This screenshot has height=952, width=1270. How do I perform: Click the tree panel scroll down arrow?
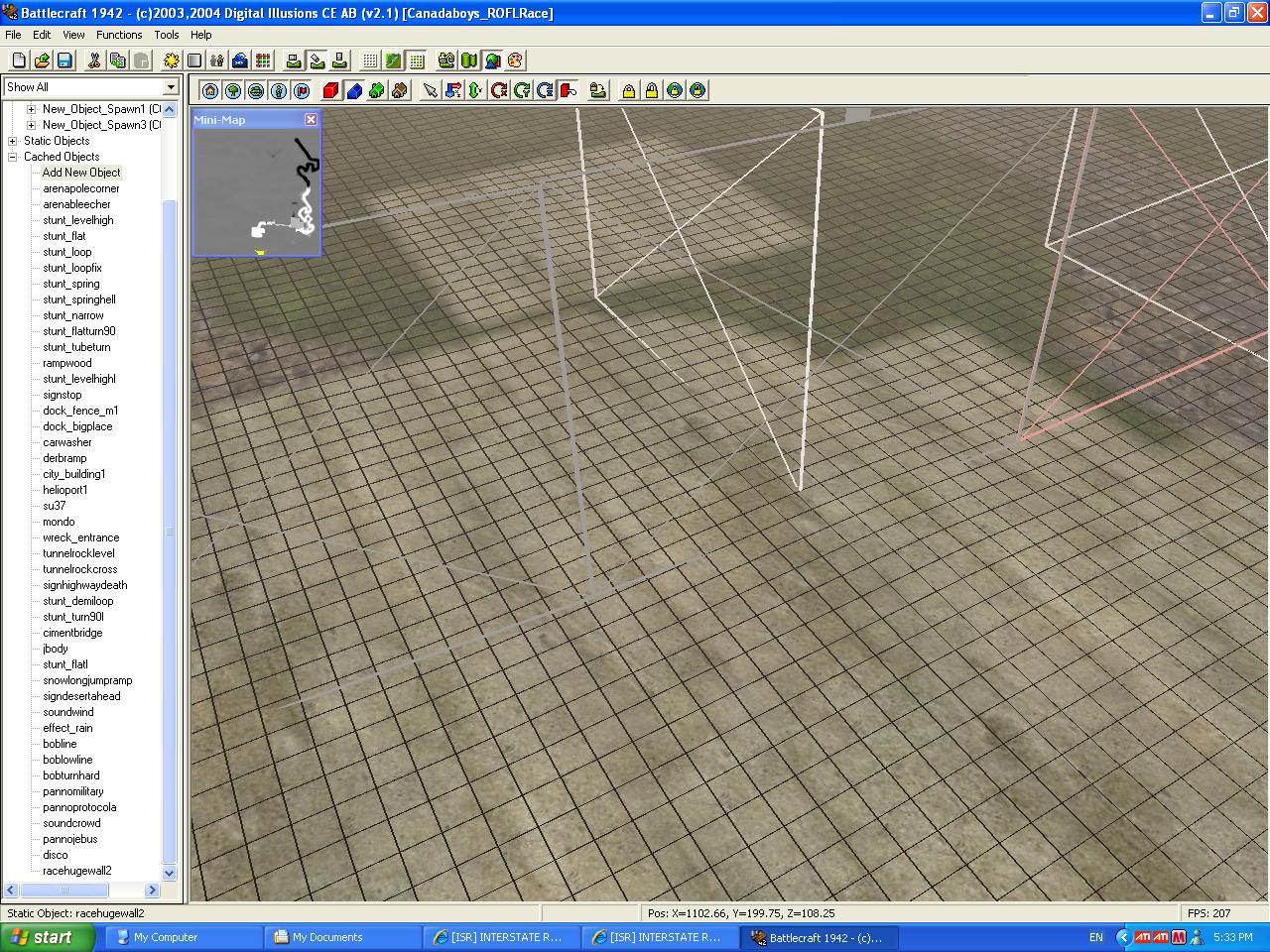point(169,874)
